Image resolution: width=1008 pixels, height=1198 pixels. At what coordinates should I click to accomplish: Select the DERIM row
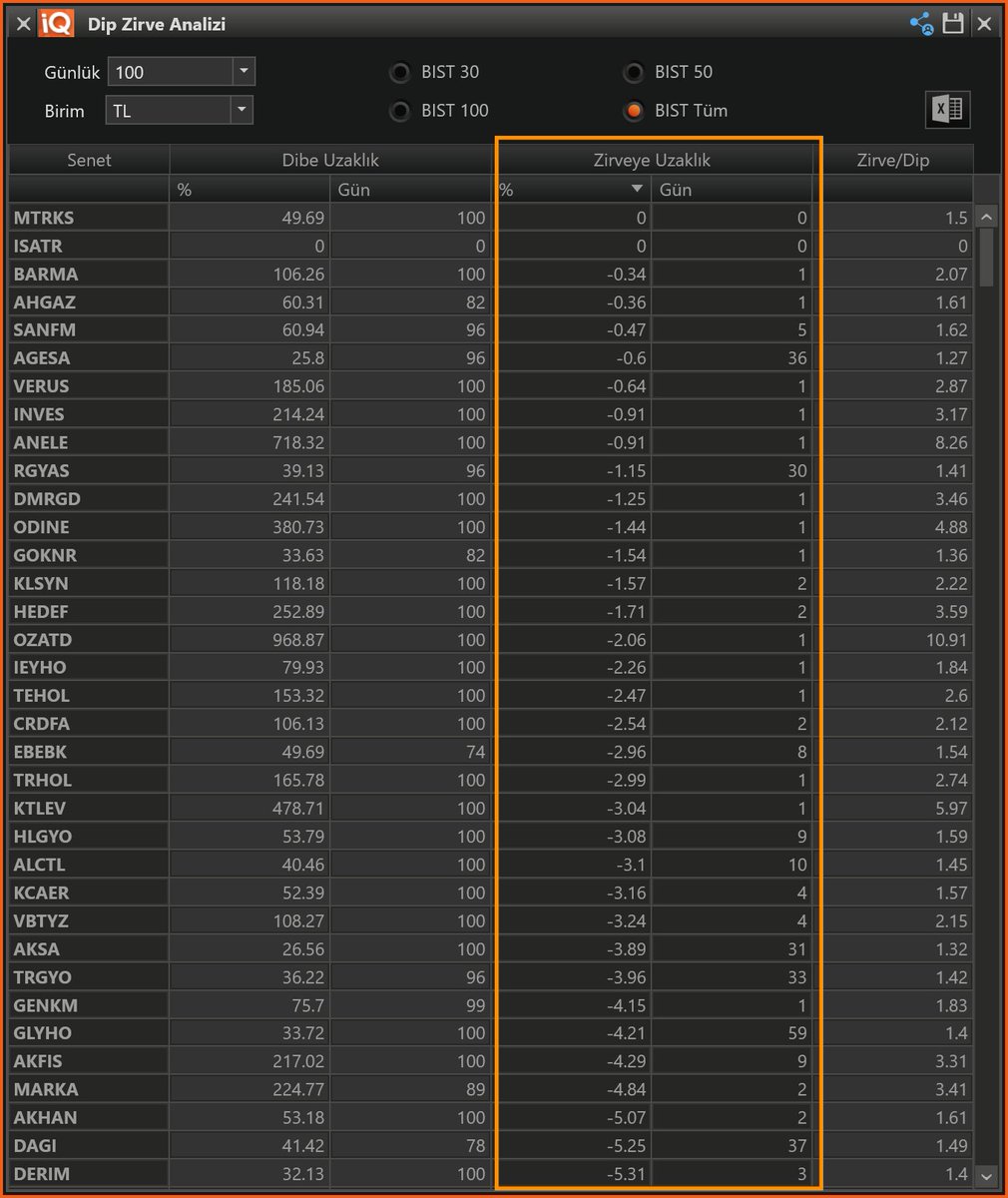[491, 1173]
